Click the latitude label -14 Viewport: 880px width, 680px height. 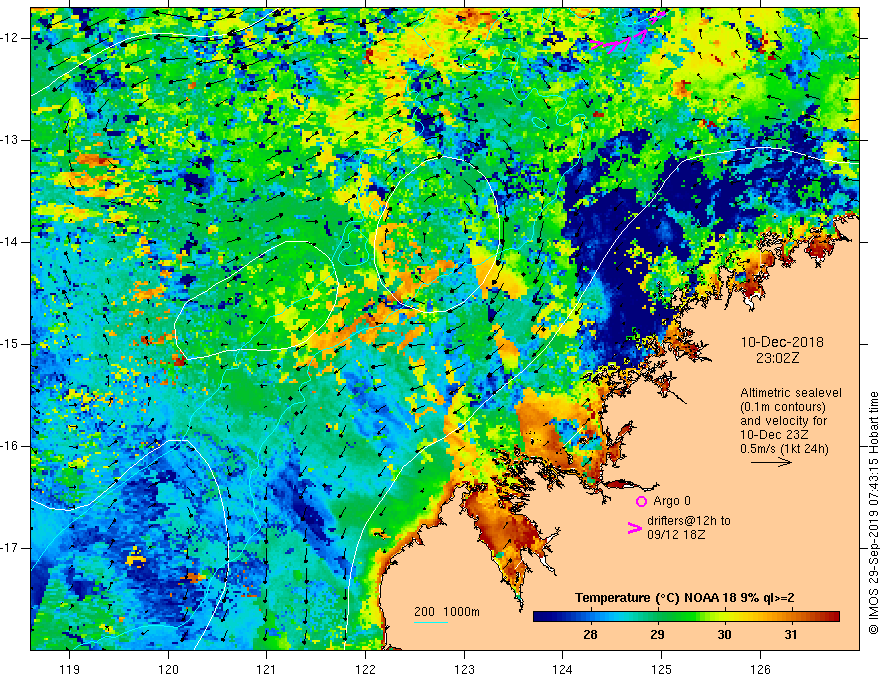[x=10, y=242]
